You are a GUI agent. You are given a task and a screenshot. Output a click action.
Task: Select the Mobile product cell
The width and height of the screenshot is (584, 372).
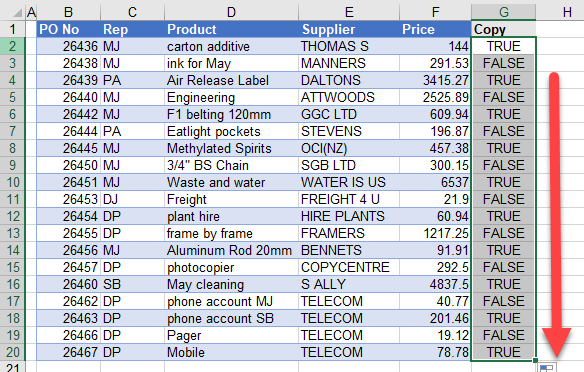[x=231, y=352]
